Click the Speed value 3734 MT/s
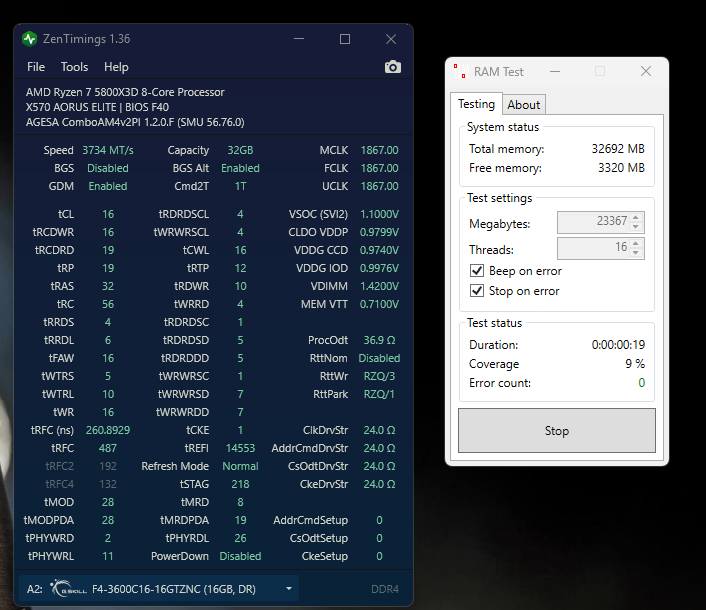 pos(108,150)
